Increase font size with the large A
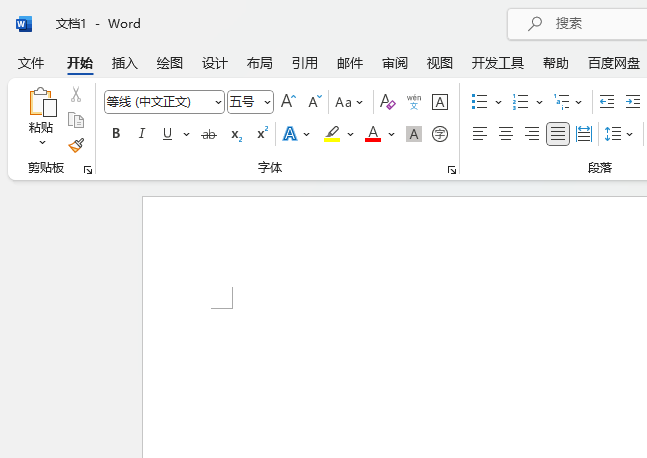The image size is (647, 458). 288,101
